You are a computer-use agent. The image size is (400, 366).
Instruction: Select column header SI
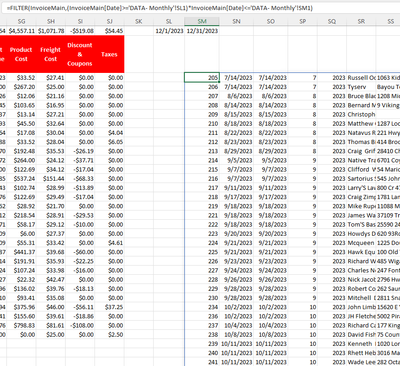coord(80,21)
